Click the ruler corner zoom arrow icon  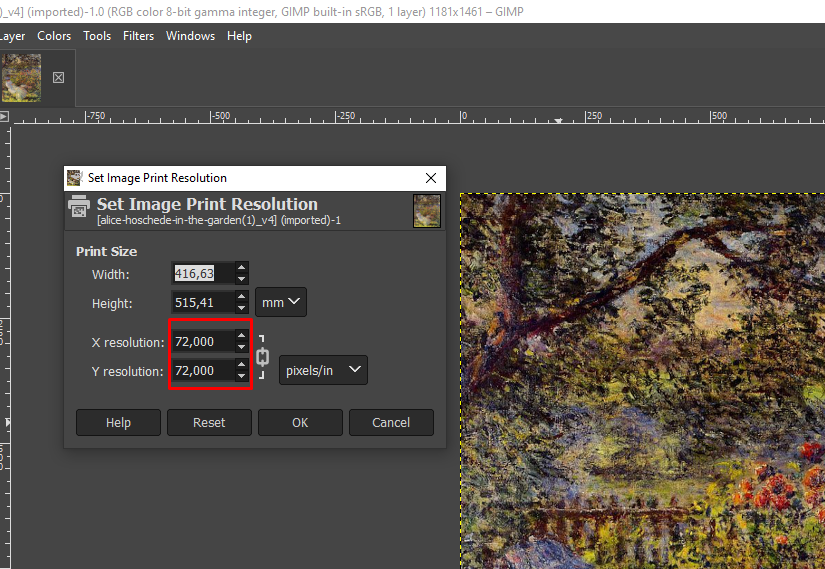(4, 116)
